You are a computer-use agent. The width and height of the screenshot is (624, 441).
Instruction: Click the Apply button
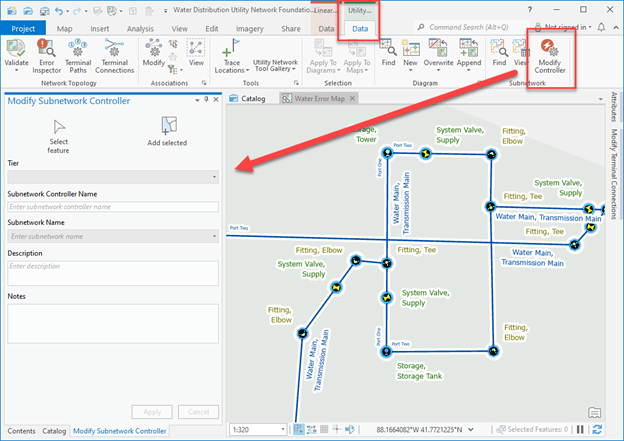point(152,412)
